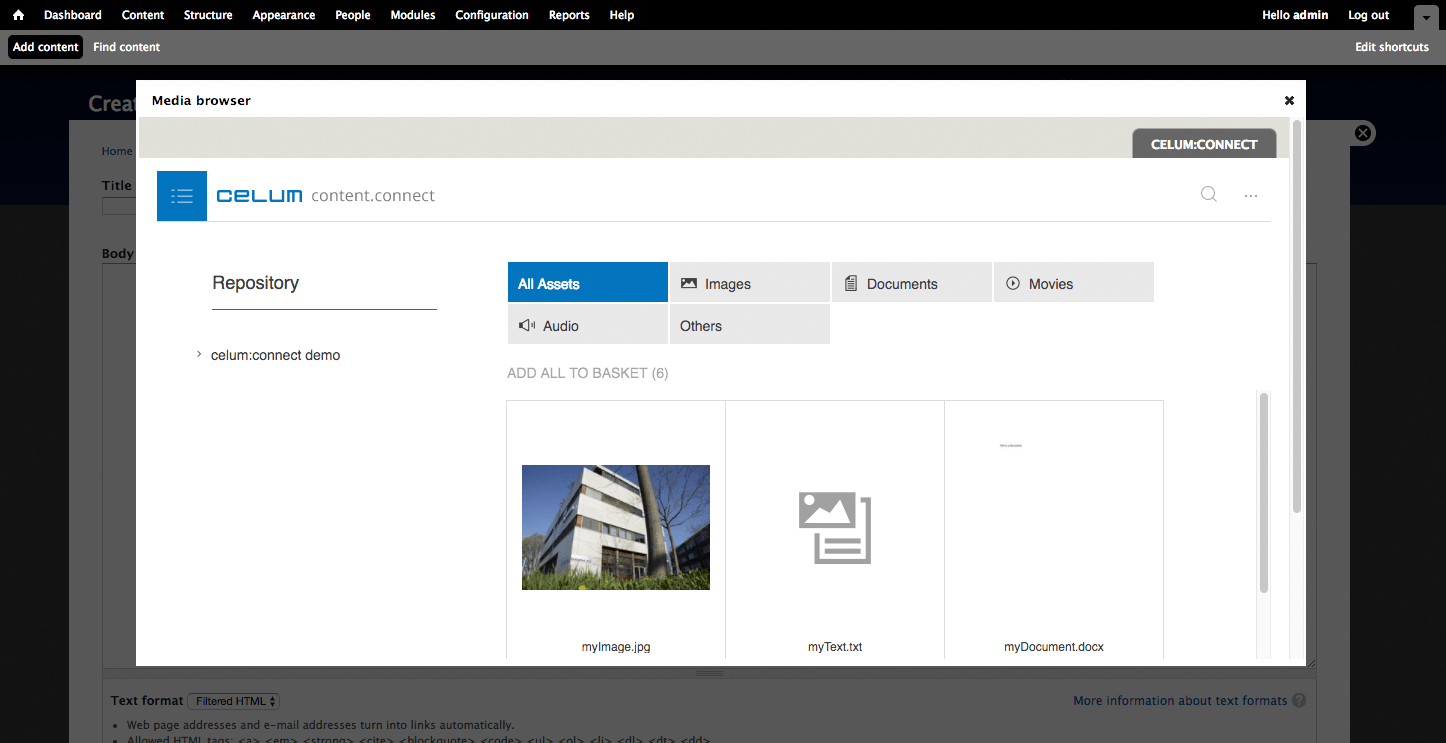Open the Structure admin menu
1446x743 pixels.
(x=208, y=15)
